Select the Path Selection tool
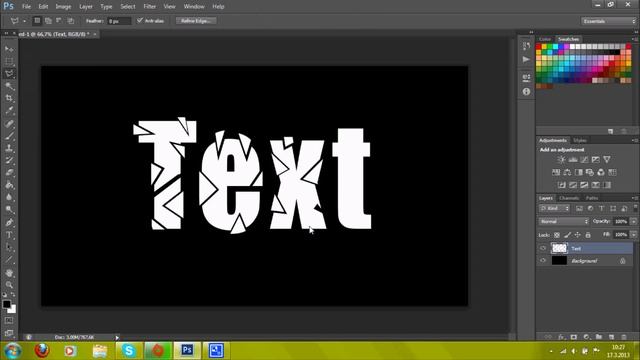 pos(9,247)
